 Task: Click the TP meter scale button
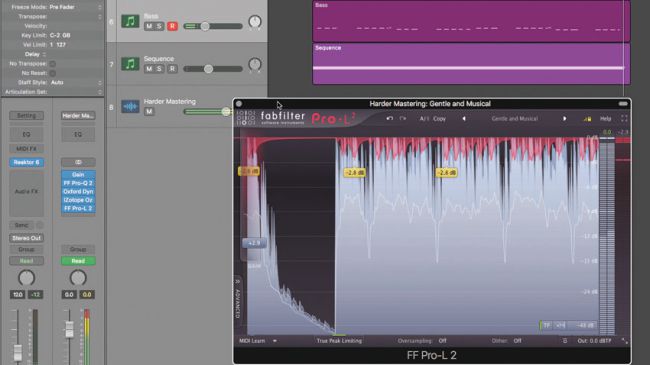[x=547, y=326]
